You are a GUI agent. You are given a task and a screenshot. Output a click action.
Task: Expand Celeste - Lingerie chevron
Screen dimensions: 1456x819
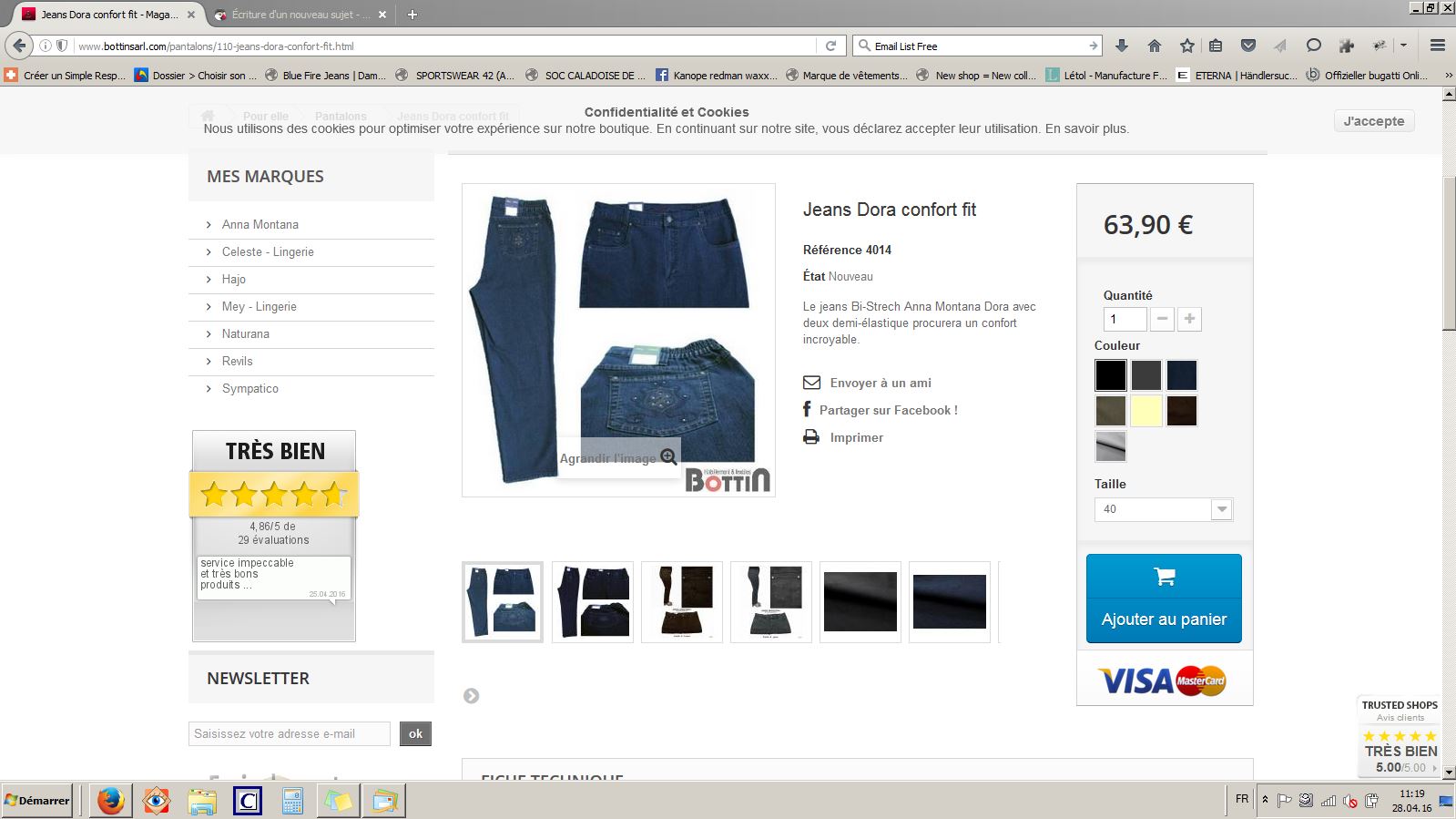click(209, 252)
